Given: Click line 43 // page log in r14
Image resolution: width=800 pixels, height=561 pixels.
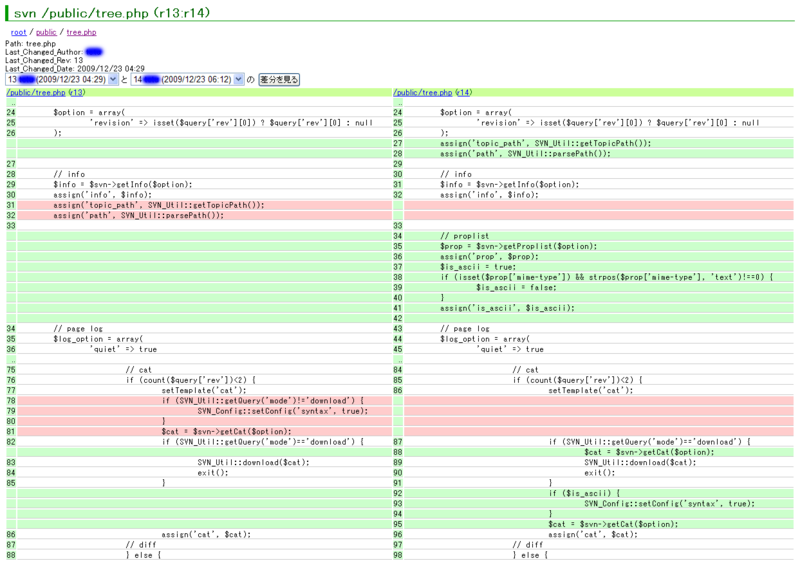Looking at the screenshot, I should click(x=465, y=329).
